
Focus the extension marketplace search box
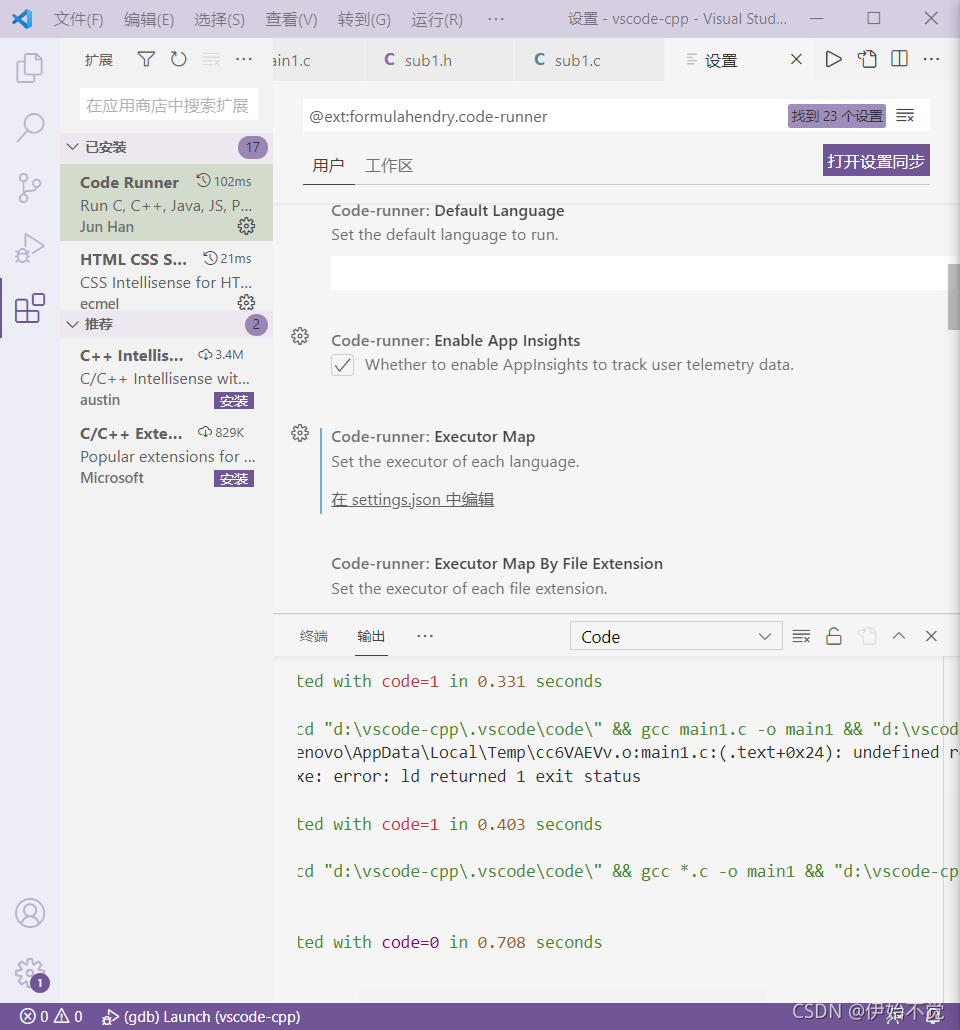168,104
